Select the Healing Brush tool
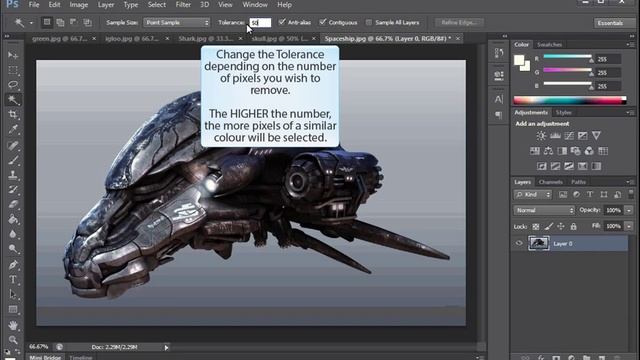The height and width of the screenshot is (360, 640). (13, 145)
